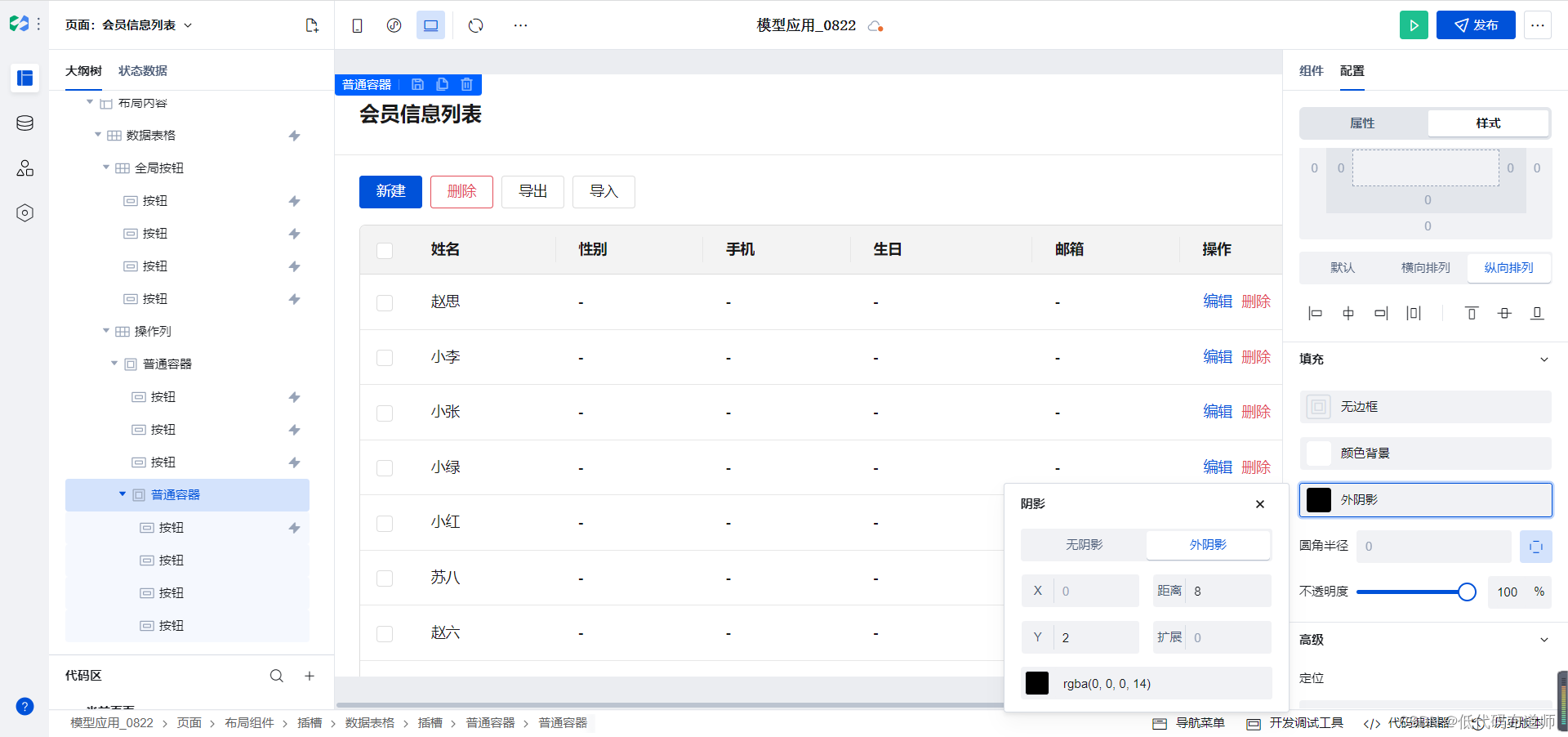Image resolution: width=1568 pixels, height=737 pixels.
Task: Open the outline tree sidebar icon
Action: pyautogui.click(x=24, y=78)
